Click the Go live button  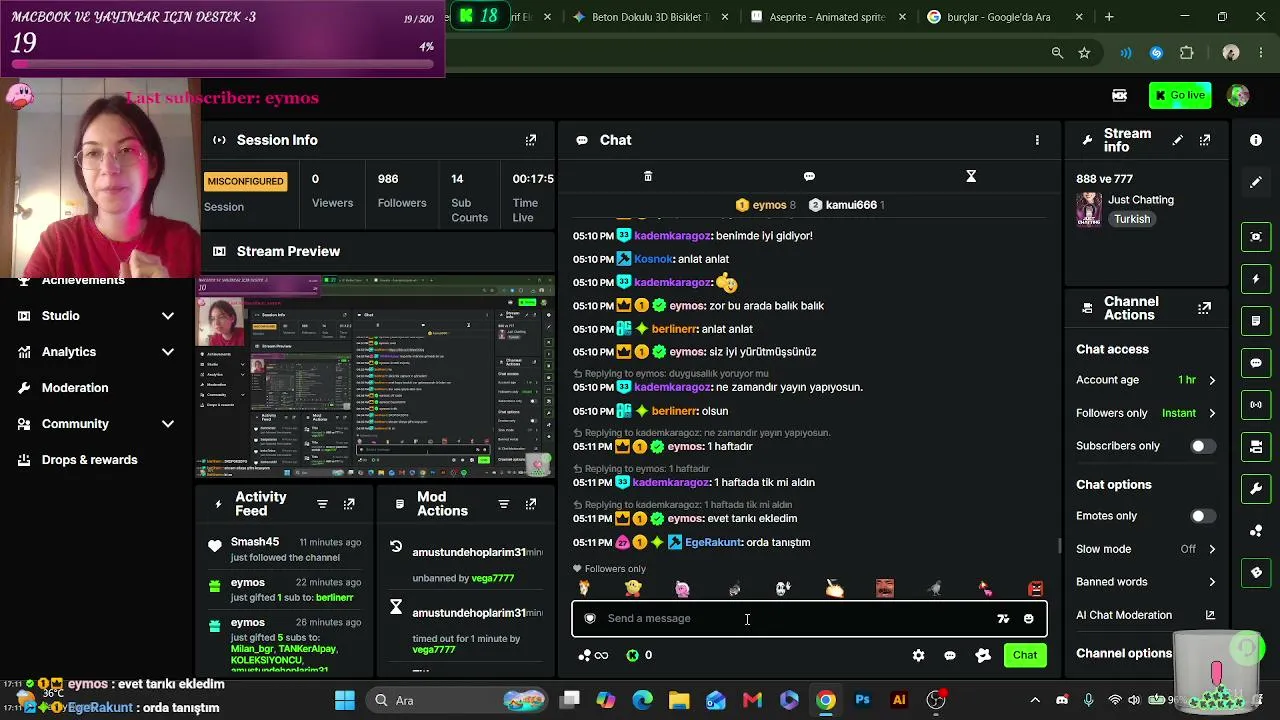(x=1180, y=96)
